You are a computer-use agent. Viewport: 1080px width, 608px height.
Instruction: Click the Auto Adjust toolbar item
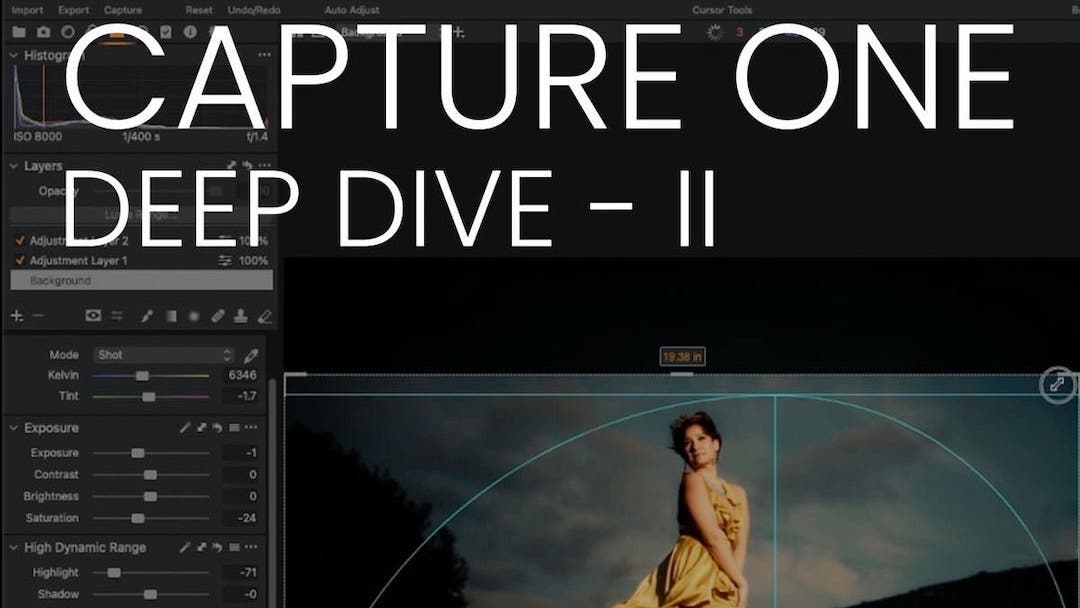[352, 10]
